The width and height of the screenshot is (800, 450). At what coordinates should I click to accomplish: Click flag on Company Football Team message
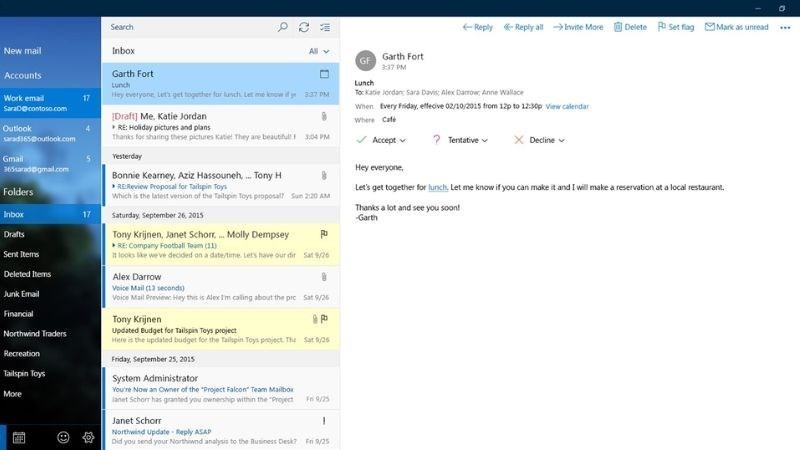pos(324,234)
